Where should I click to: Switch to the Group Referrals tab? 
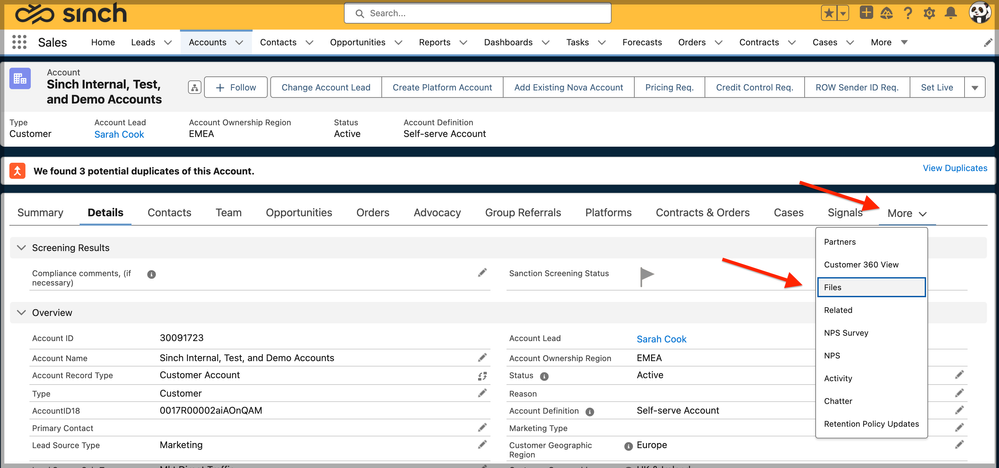pyautogui.click(x=523, y=213)
